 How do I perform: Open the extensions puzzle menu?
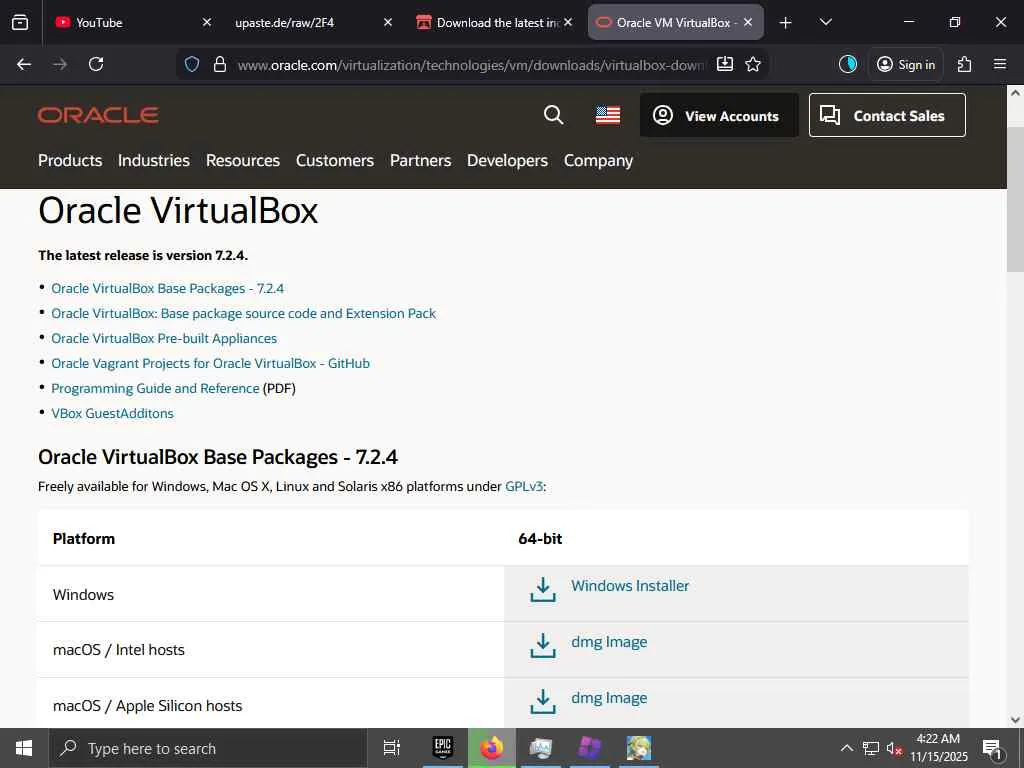point(964,64)
